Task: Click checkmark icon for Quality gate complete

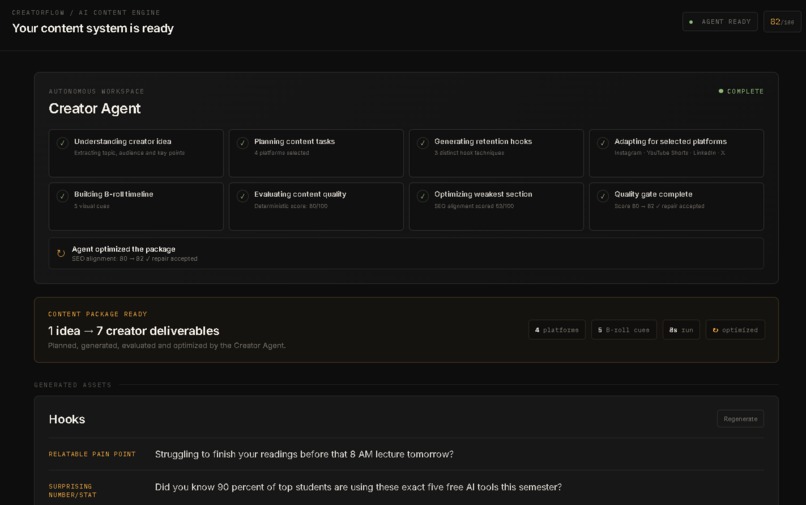Action: 603,196
